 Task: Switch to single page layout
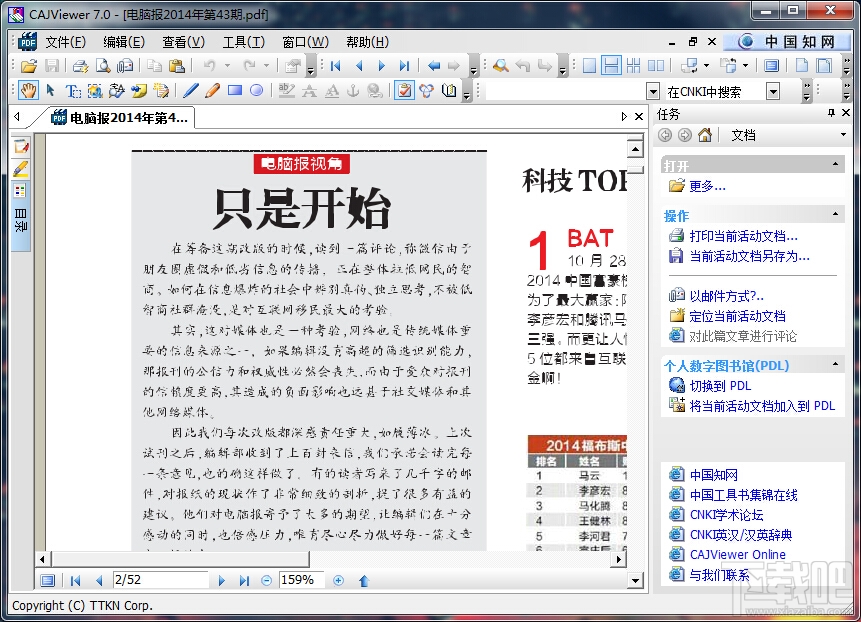[x=589, y=66]
